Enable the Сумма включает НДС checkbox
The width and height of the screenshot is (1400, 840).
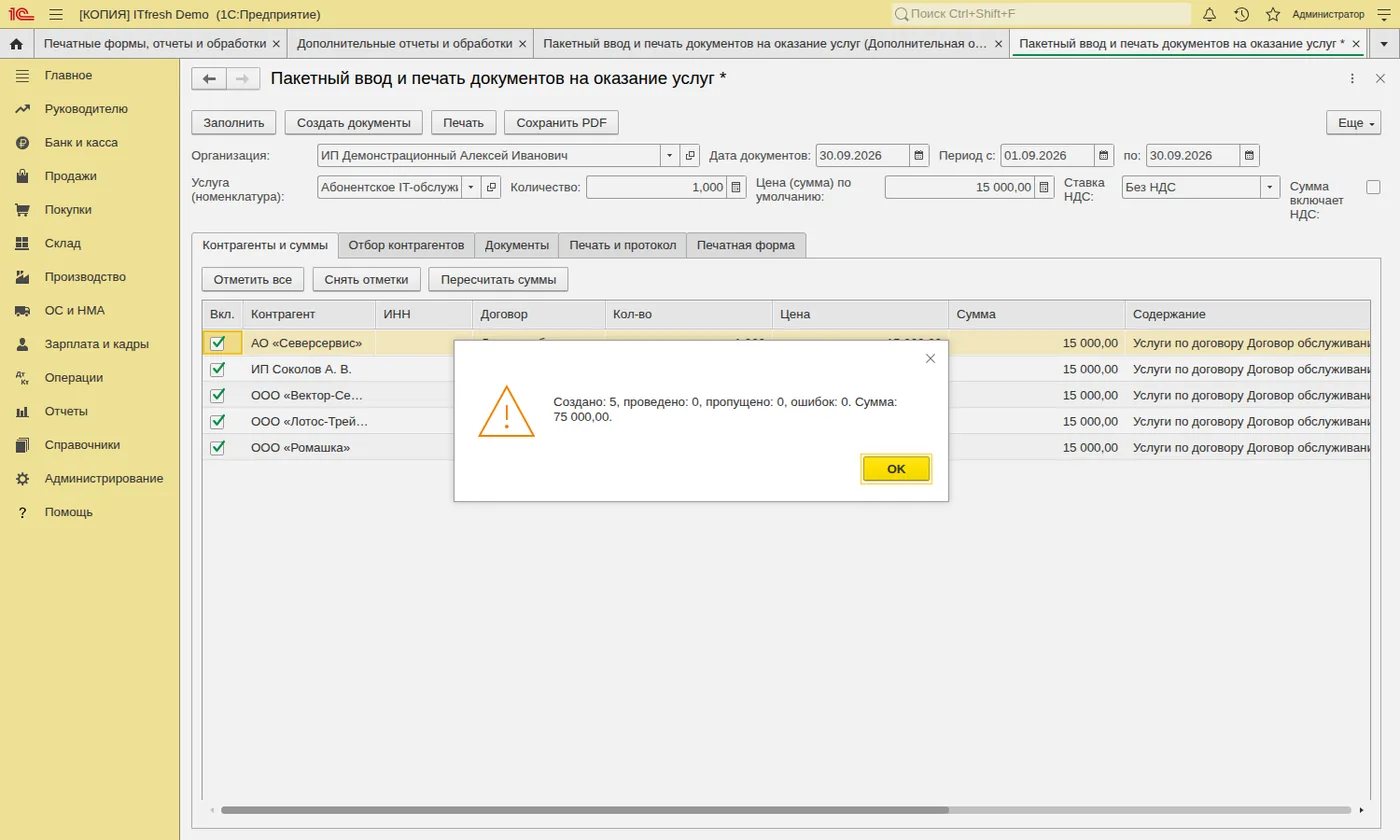pyautogui.click(x=1373, y=187)
